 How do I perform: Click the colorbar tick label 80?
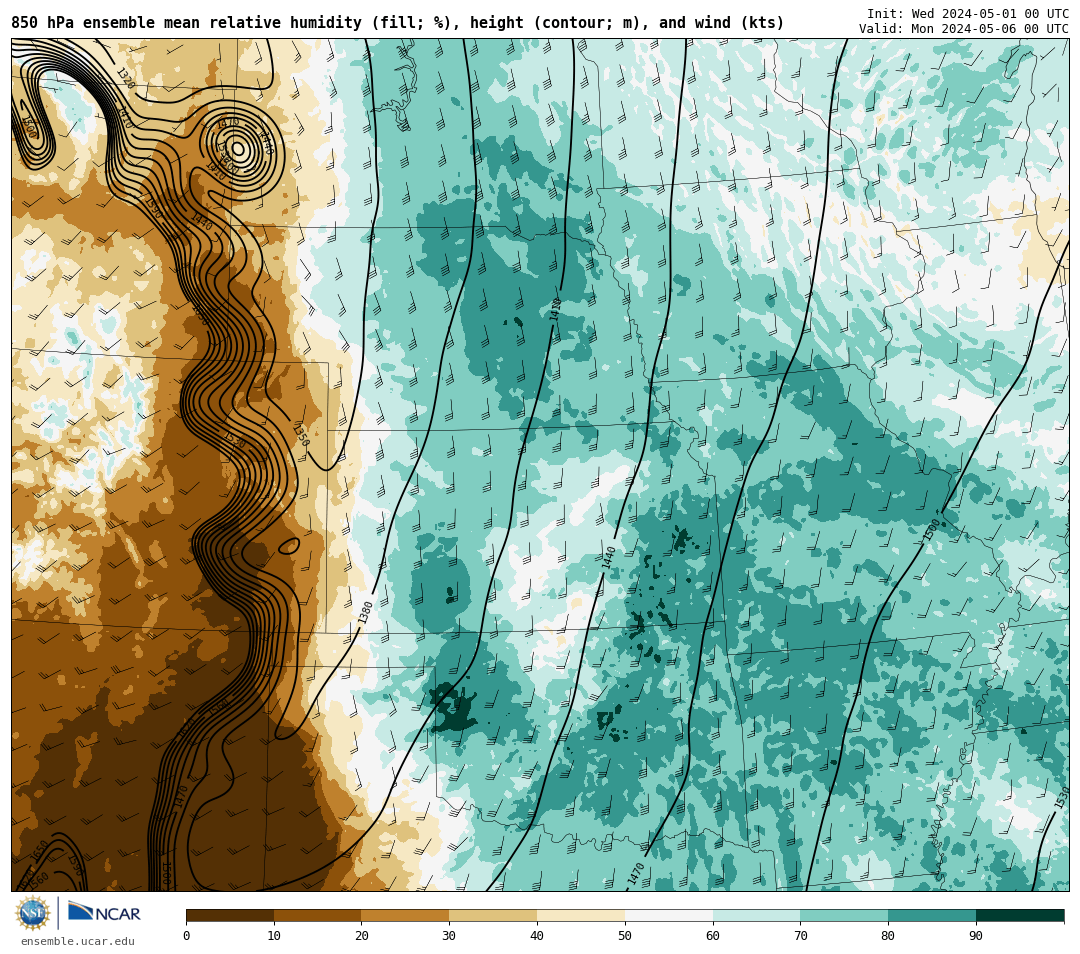pyautogui.click(x=888, y=935)
